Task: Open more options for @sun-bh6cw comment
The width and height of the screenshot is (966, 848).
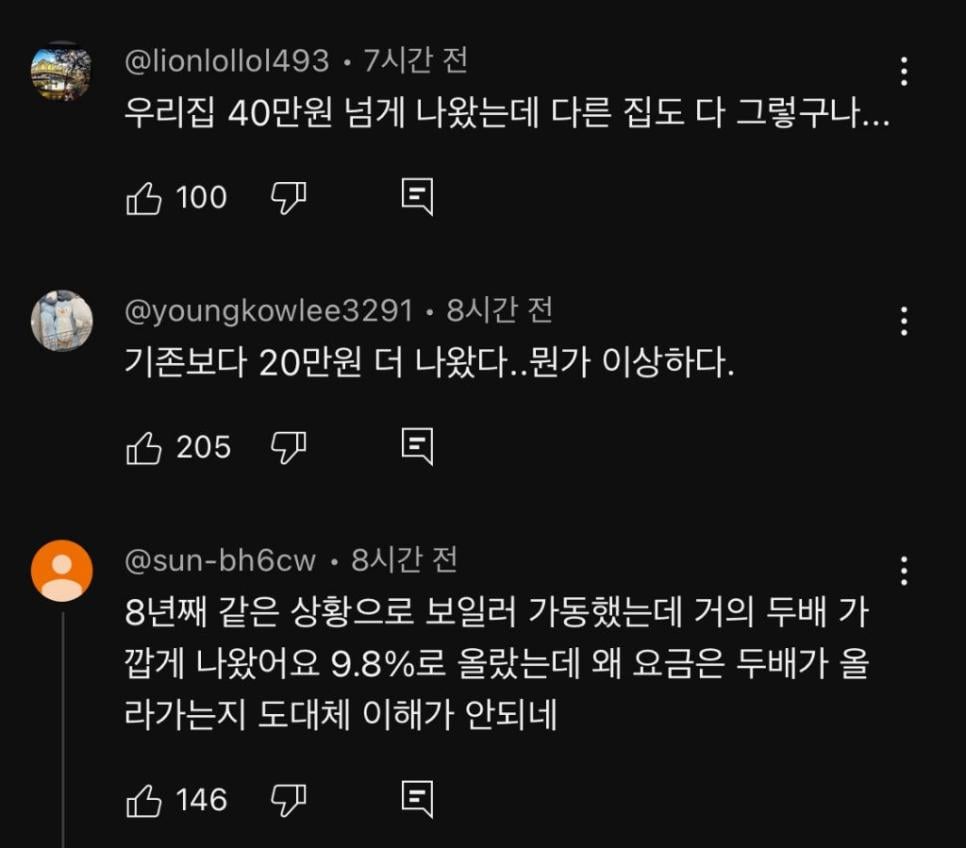Action: point(904,571)
